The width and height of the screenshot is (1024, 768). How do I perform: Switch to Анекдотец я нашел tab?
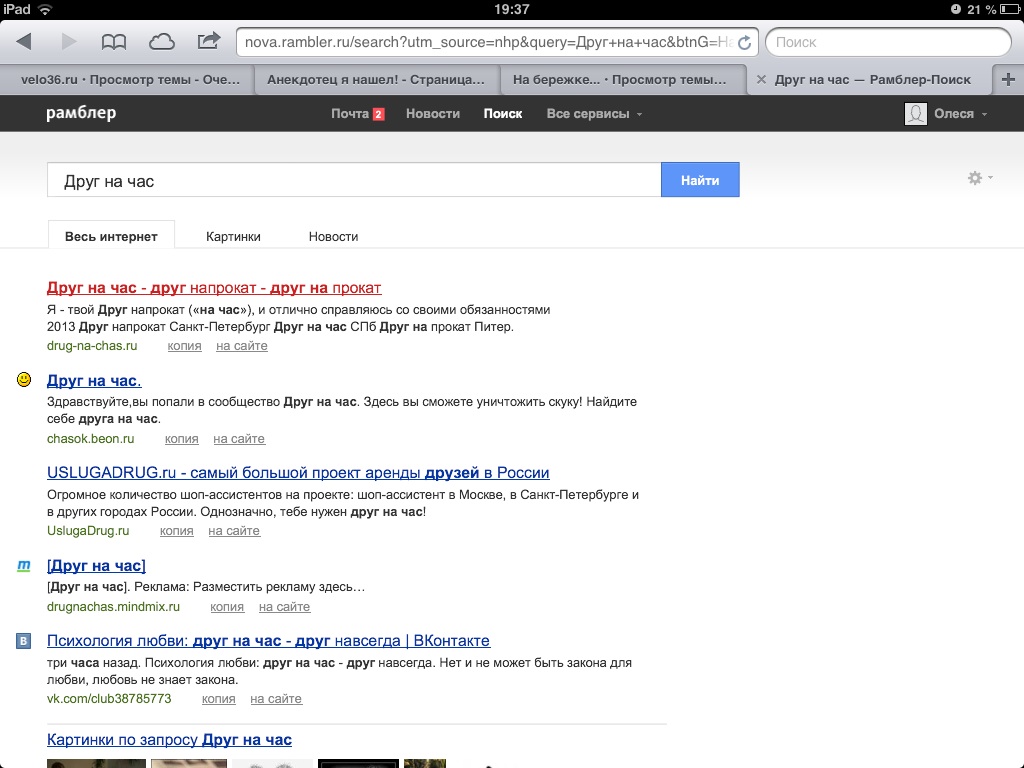pos(377,80)
